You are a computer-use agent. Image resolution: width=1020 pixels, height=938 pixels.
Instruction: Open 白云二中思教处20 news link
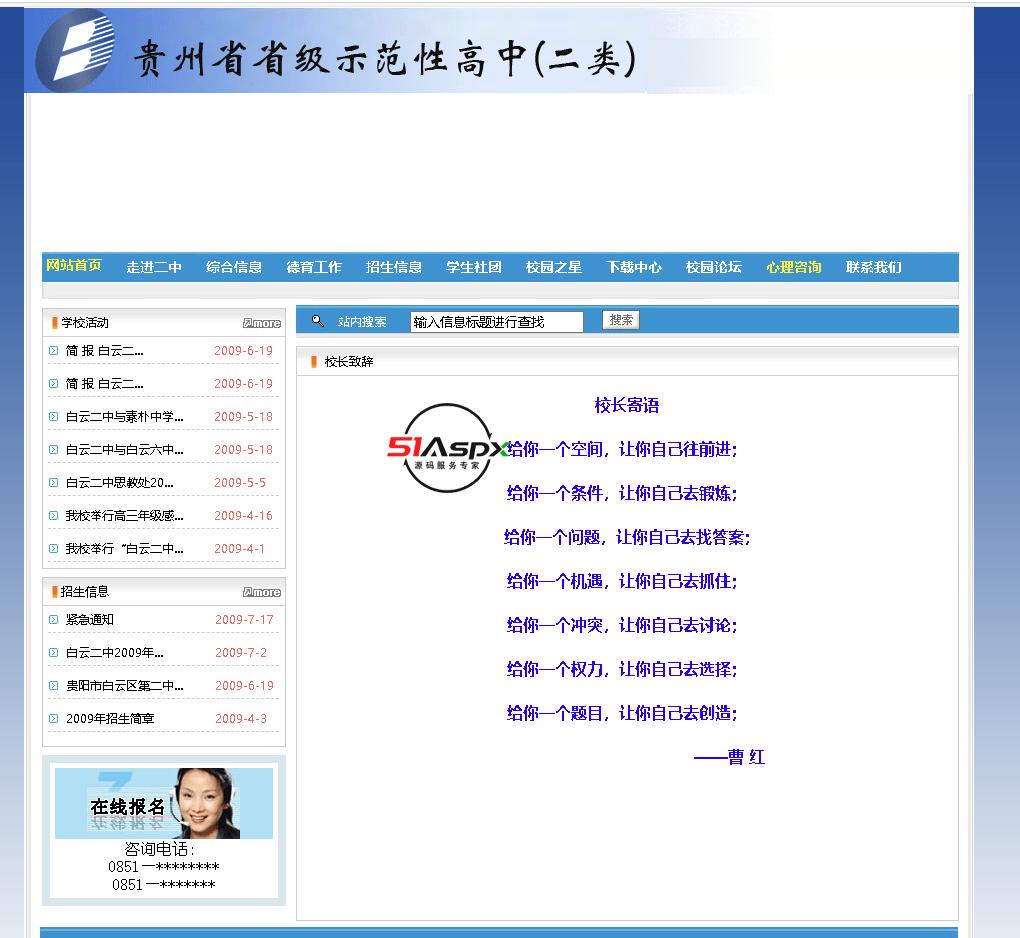(120, 483)
